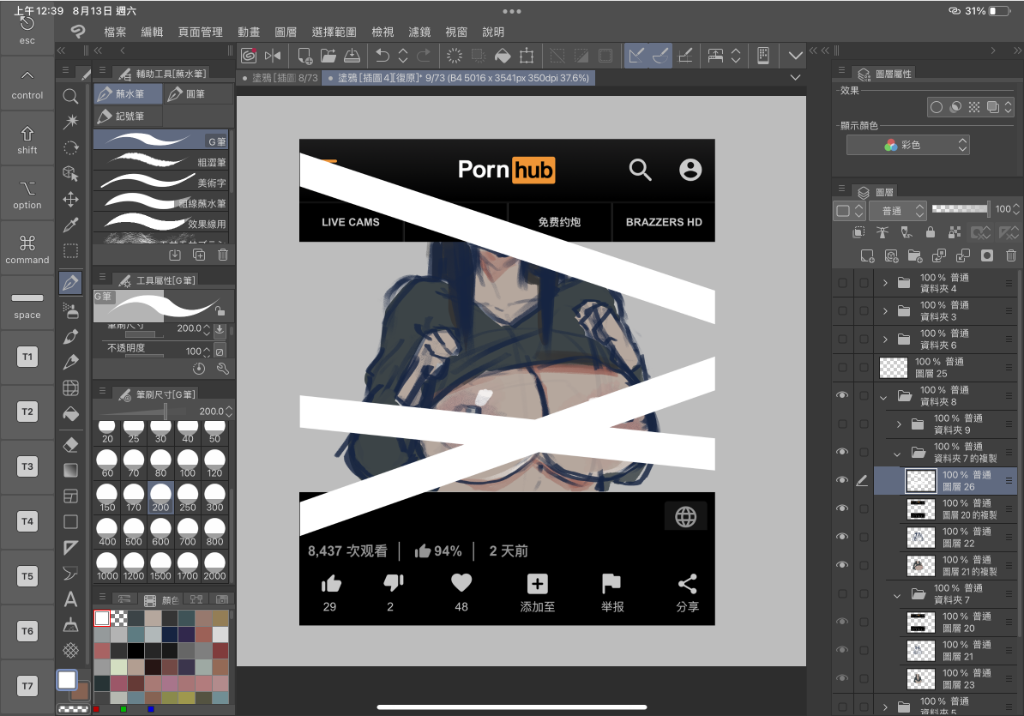Select the rectangular selection marquee tool
The height and width of the screenshot is (716, 1024).
click(x=71, y=252)
